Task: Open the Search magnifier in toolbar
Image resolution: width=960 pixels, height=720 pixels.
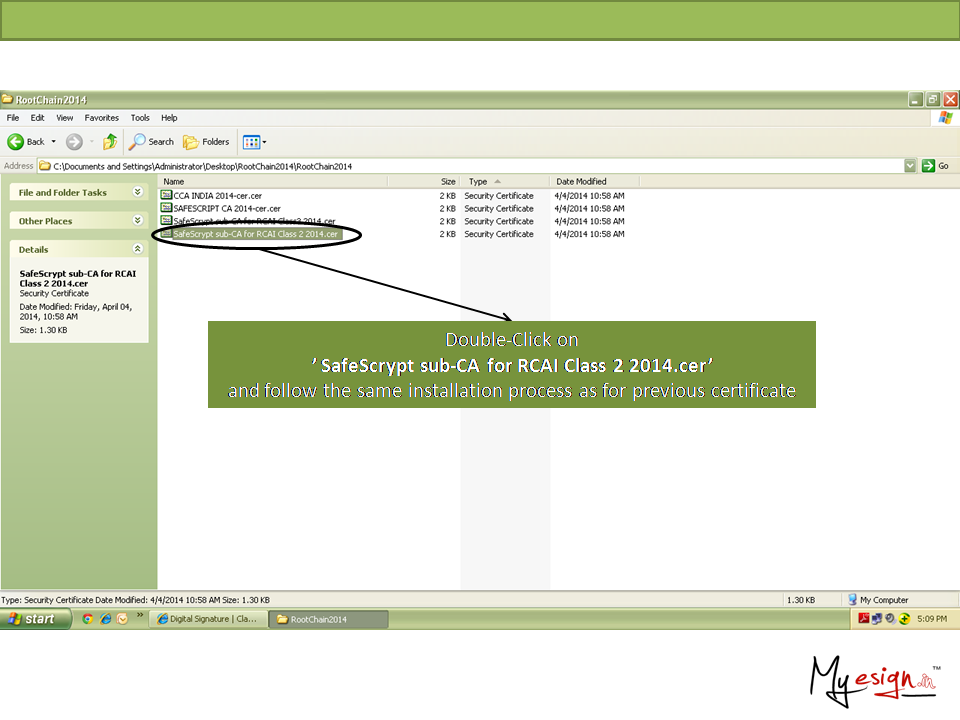Action: tap(139, 142)
